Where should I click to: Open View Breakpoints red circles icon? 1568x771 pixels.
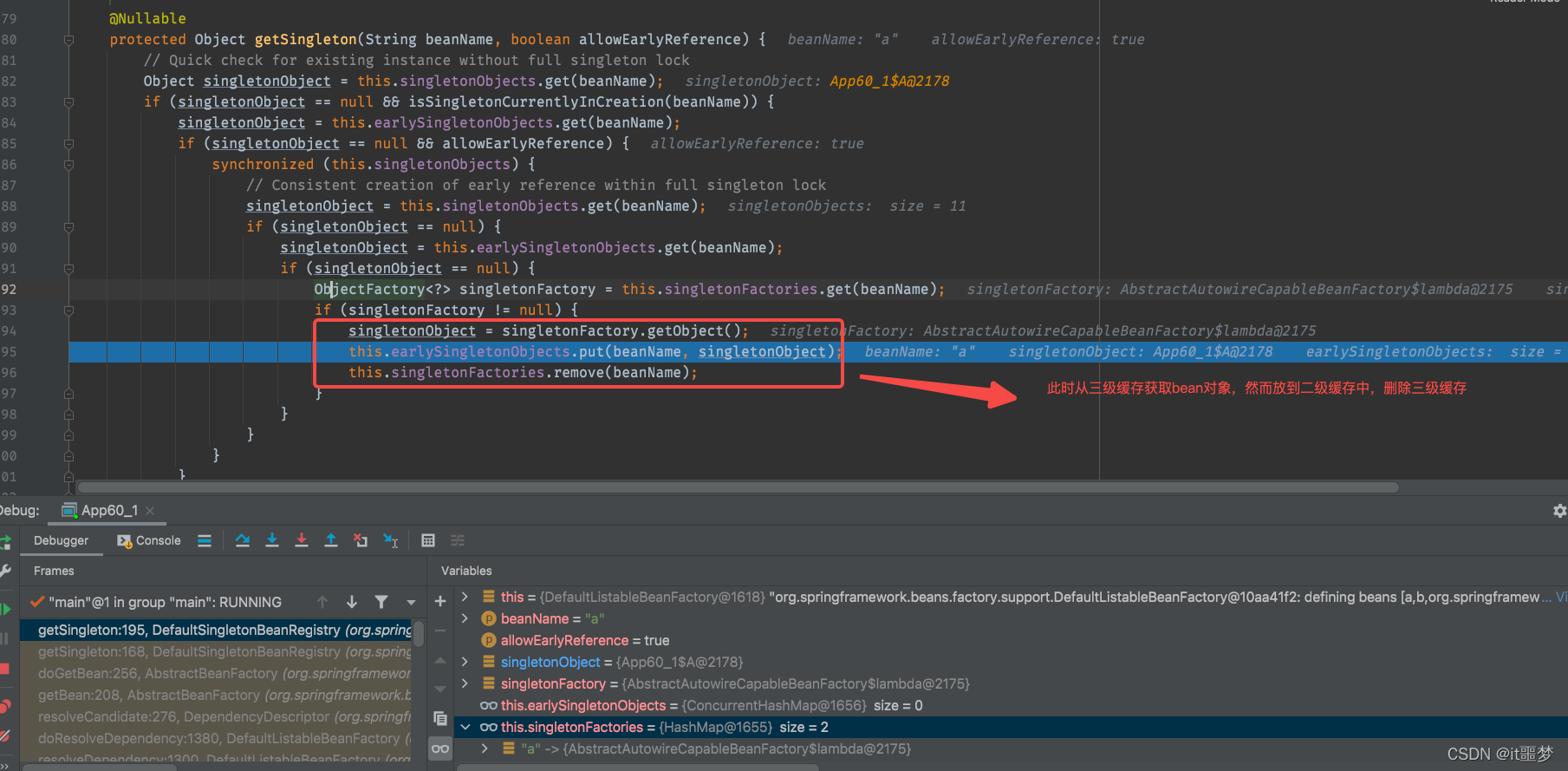pos(4,705)
